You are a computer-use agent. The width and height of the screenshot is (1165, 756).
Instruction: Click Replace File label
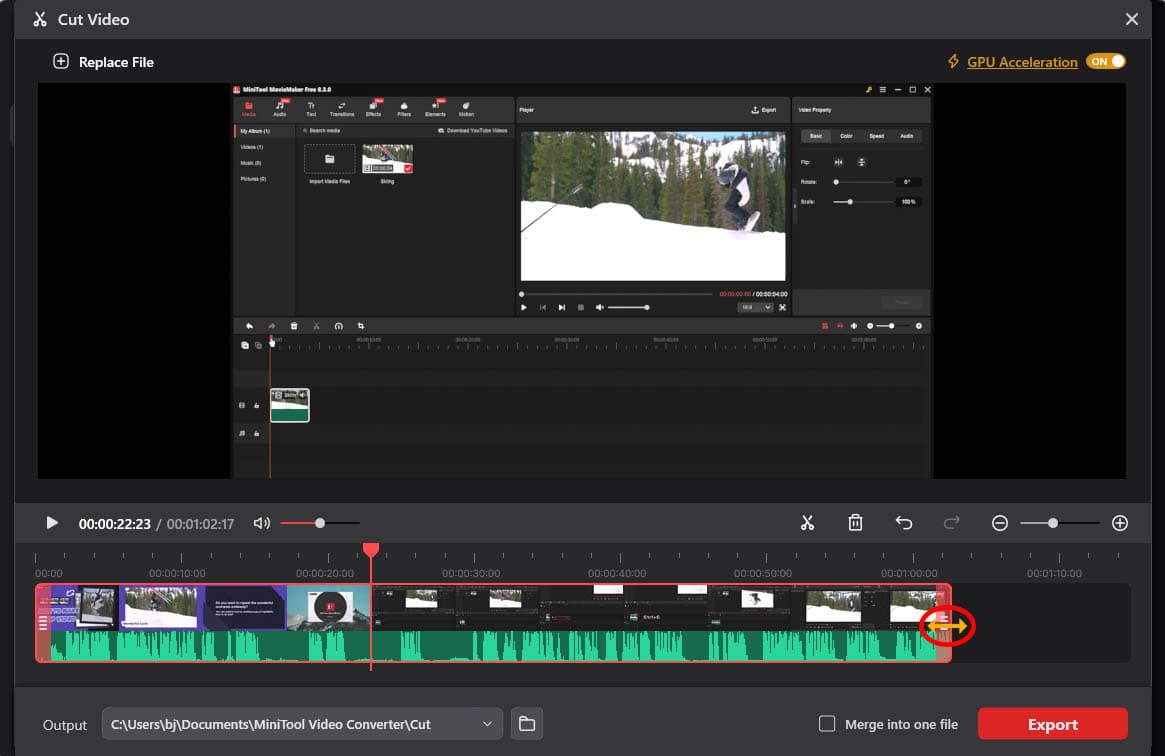coord(116,62)
